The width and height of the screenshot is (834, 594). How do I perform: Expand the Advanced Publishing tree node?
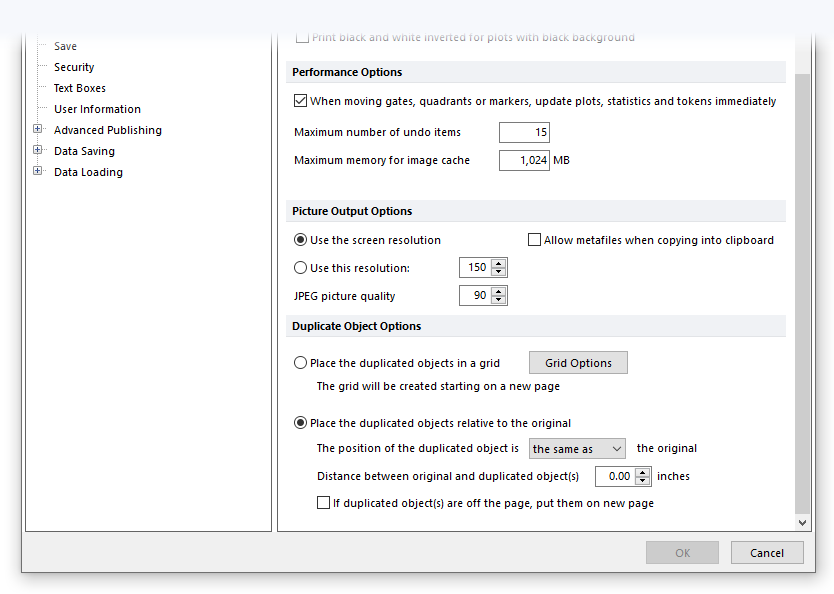(38, 129)
